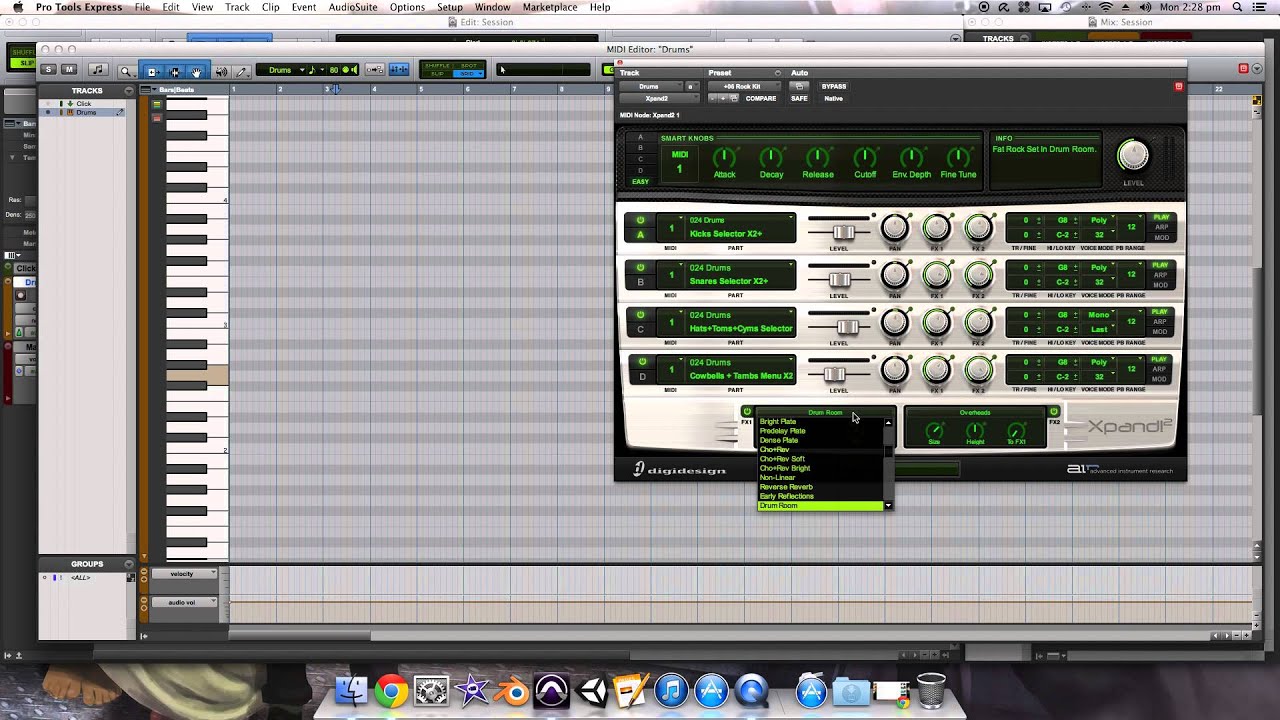Enable MOD mode for part B

pos(1161,284)
